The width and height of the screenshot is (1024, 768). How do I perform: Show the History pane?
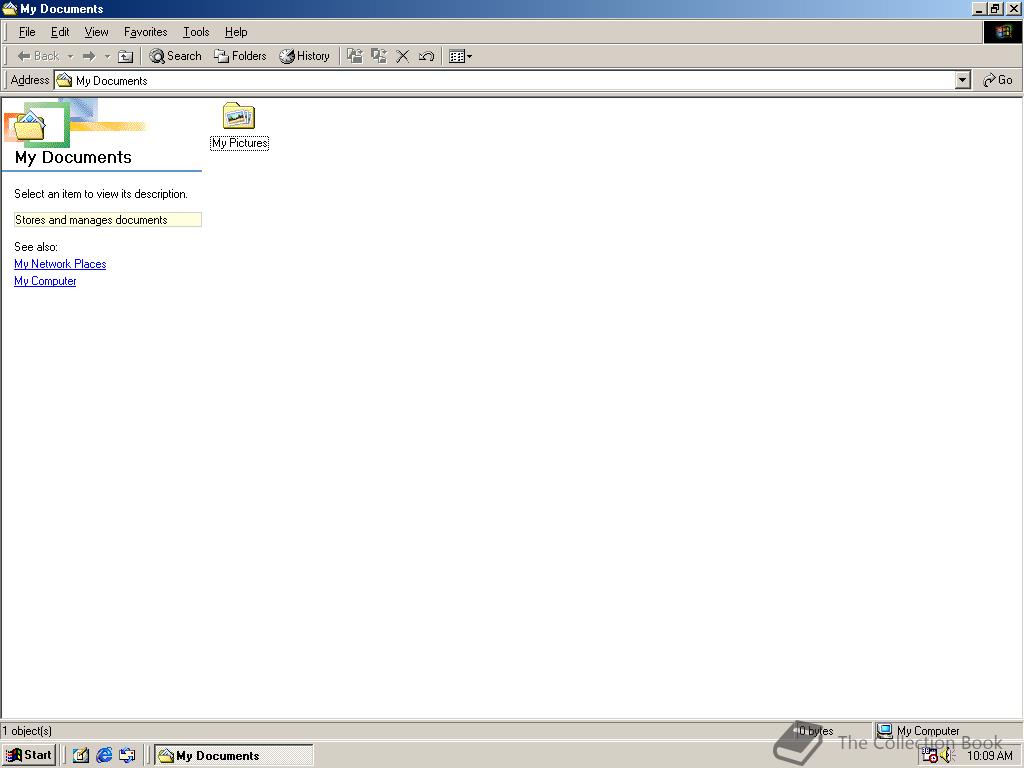[x=304, y=56]
